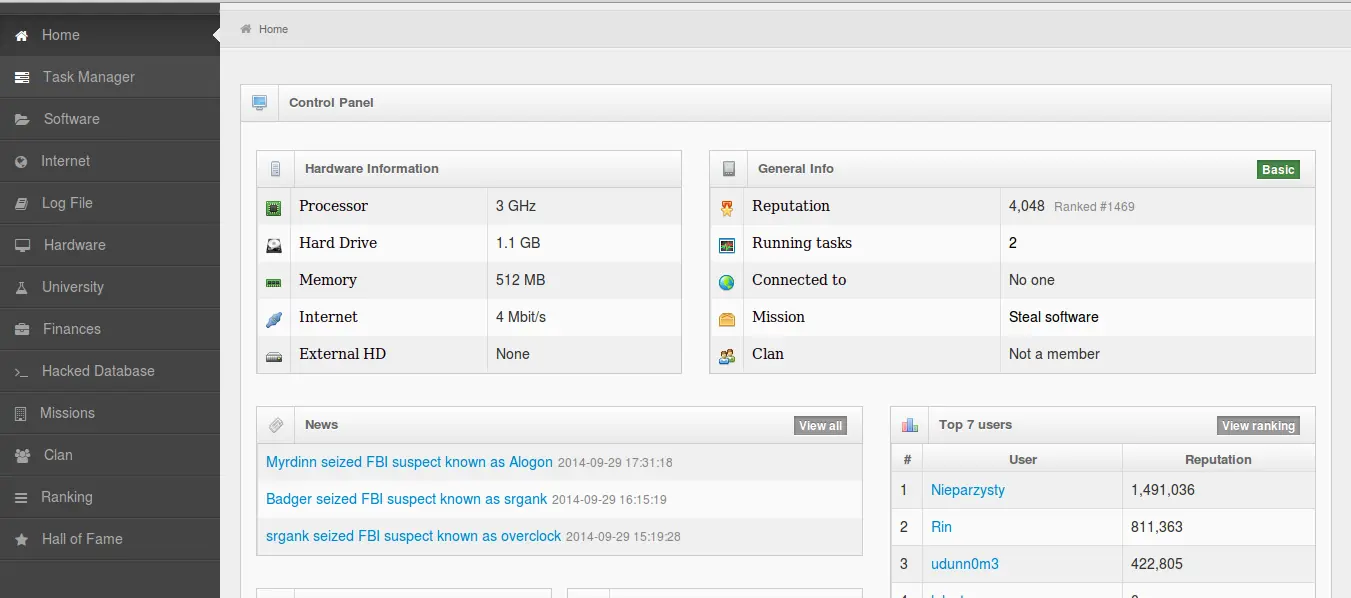The height and width of the screenshot is (598, 1351).
Task: Click the Steal software mission value
Action: point(1054,317)
